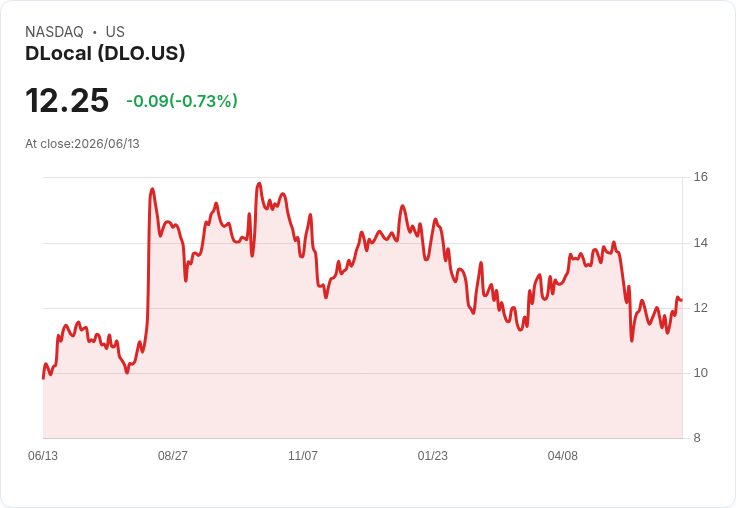
Task: Click the 11/07 date on x-axis
Action: (x=303, y=456)
